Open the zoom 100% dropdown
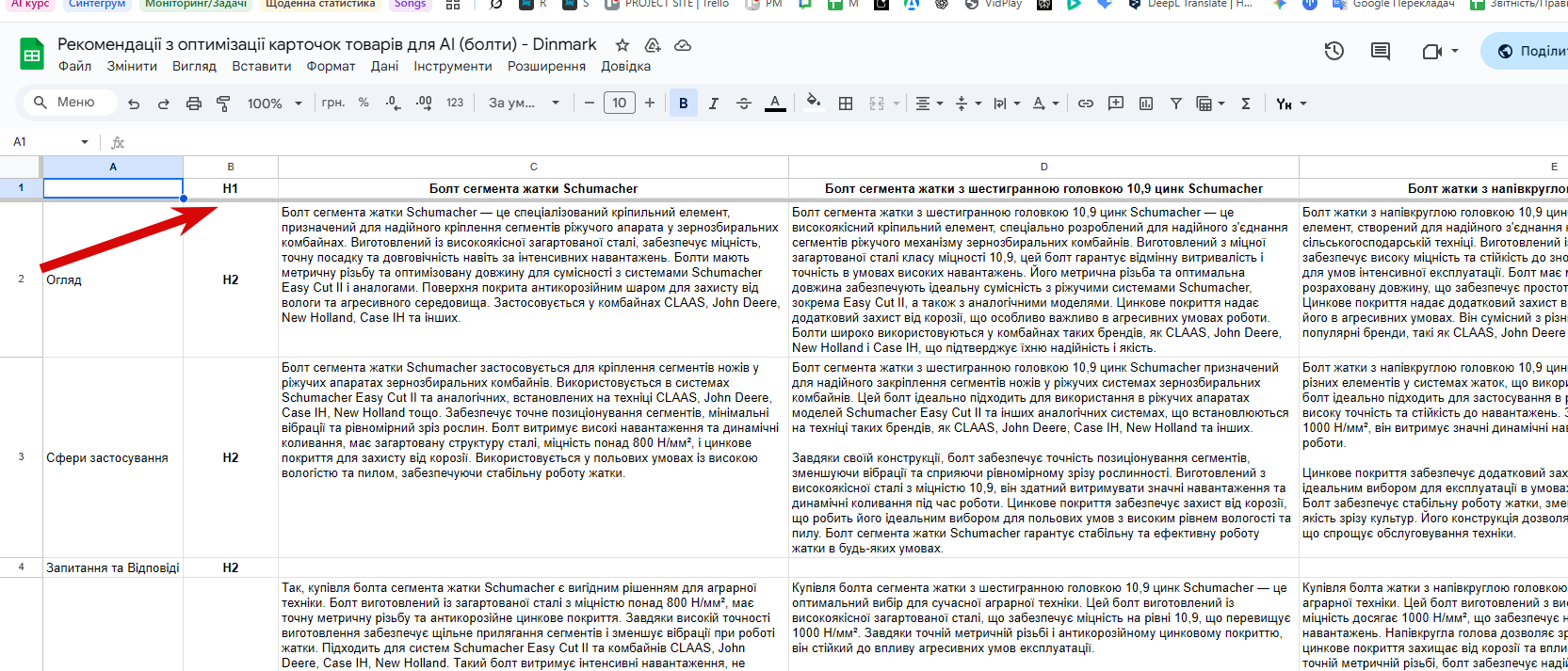 tap(274, 104)
